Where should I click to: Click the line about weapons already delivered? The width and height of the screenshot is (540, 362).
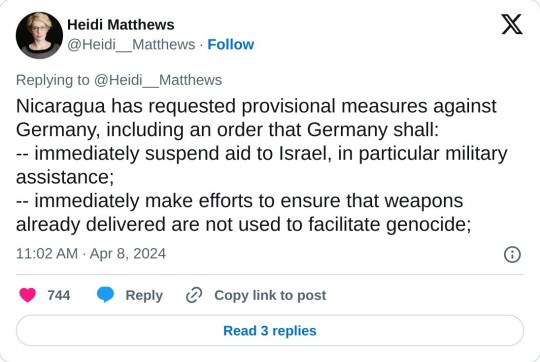point(243,224)
